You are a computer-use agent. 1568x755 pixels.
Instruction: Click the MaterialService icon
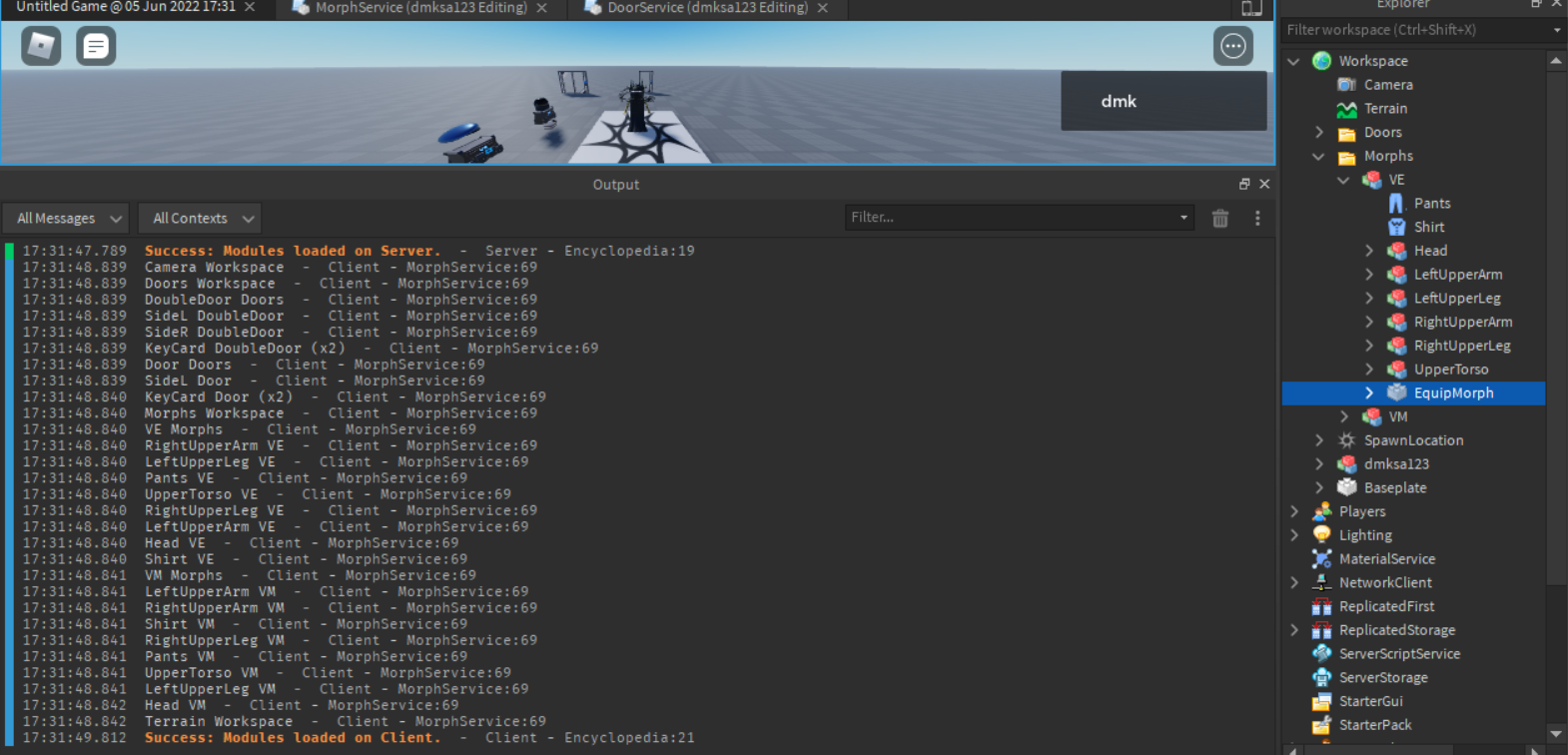(1322, 559)
